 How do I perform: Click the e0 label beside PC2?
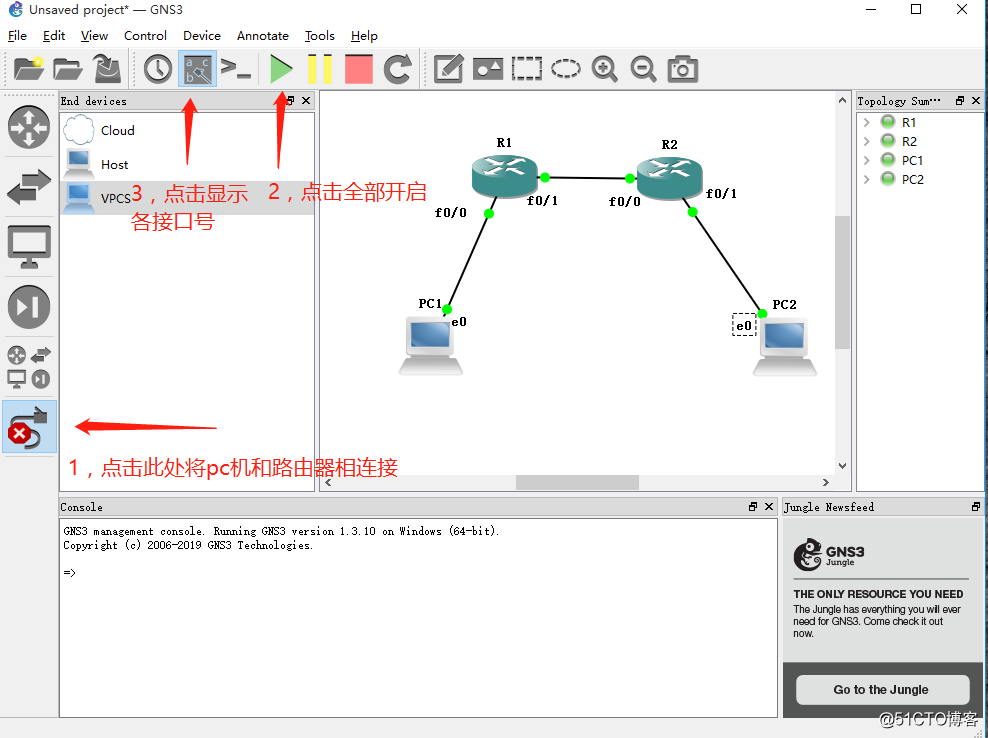point(744,325)
